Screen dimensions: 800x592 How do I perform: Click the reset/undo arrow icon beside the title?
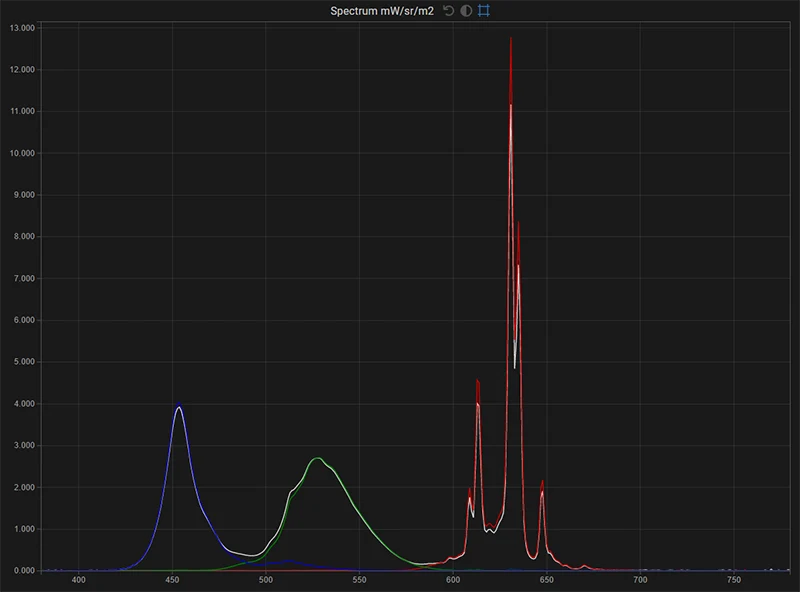[x=448, y=11]
